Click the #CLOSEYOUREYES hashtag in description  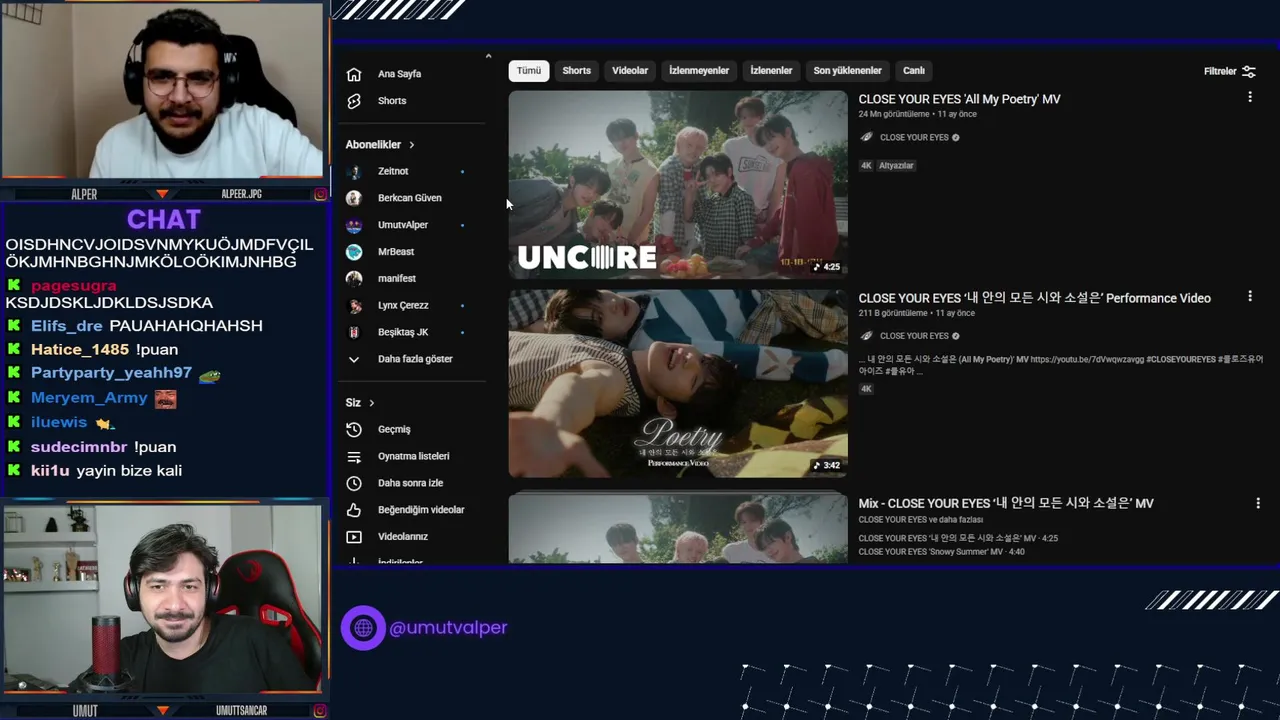[x=1181, y=359]
